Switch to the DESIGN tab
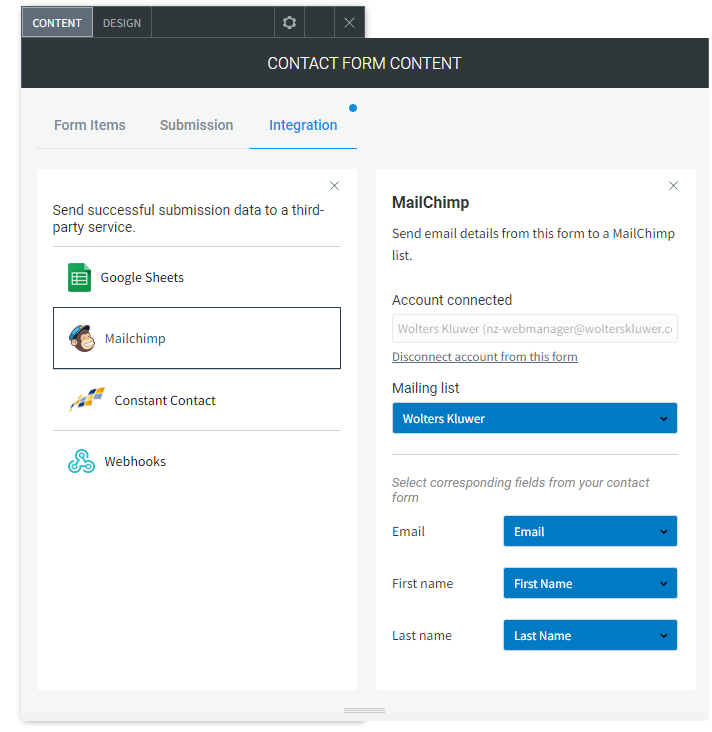The image size is (712, 732). tap(122, 23)
